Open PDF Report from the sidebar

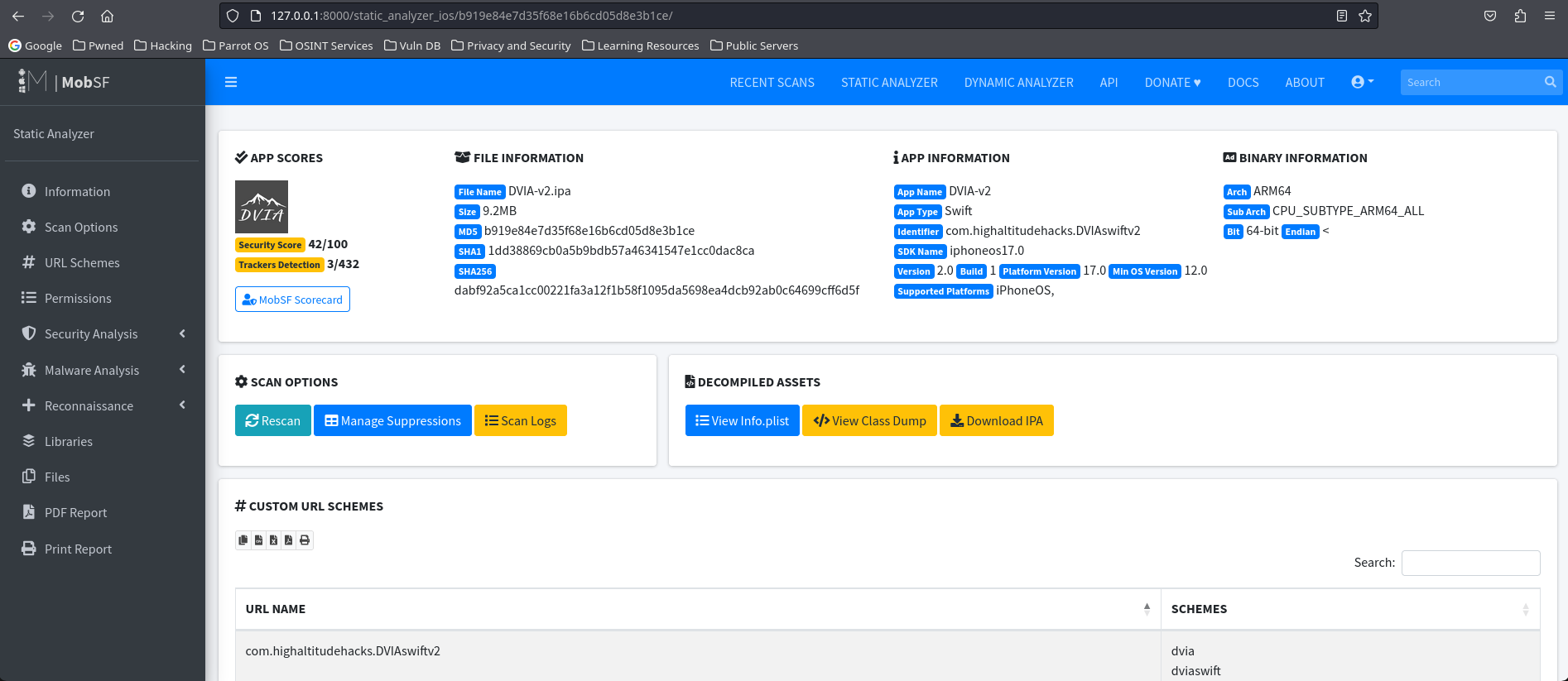pyautogui.click(x=103, y=512)
